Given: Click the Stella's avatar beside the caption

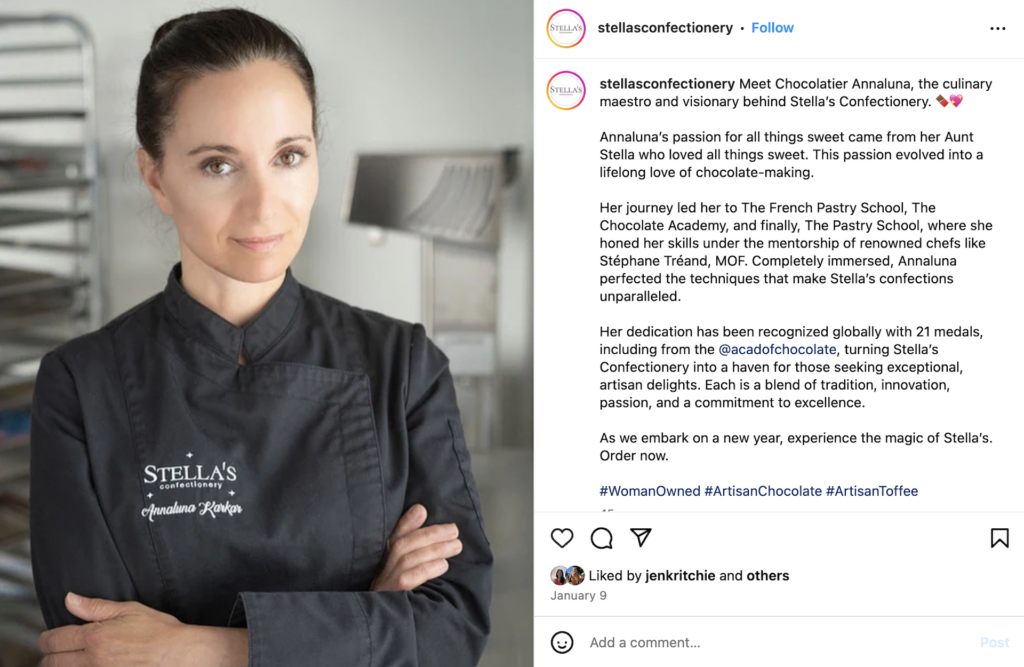Looking at the screenshot, I should pyautogui.click(x=566, y=90).
